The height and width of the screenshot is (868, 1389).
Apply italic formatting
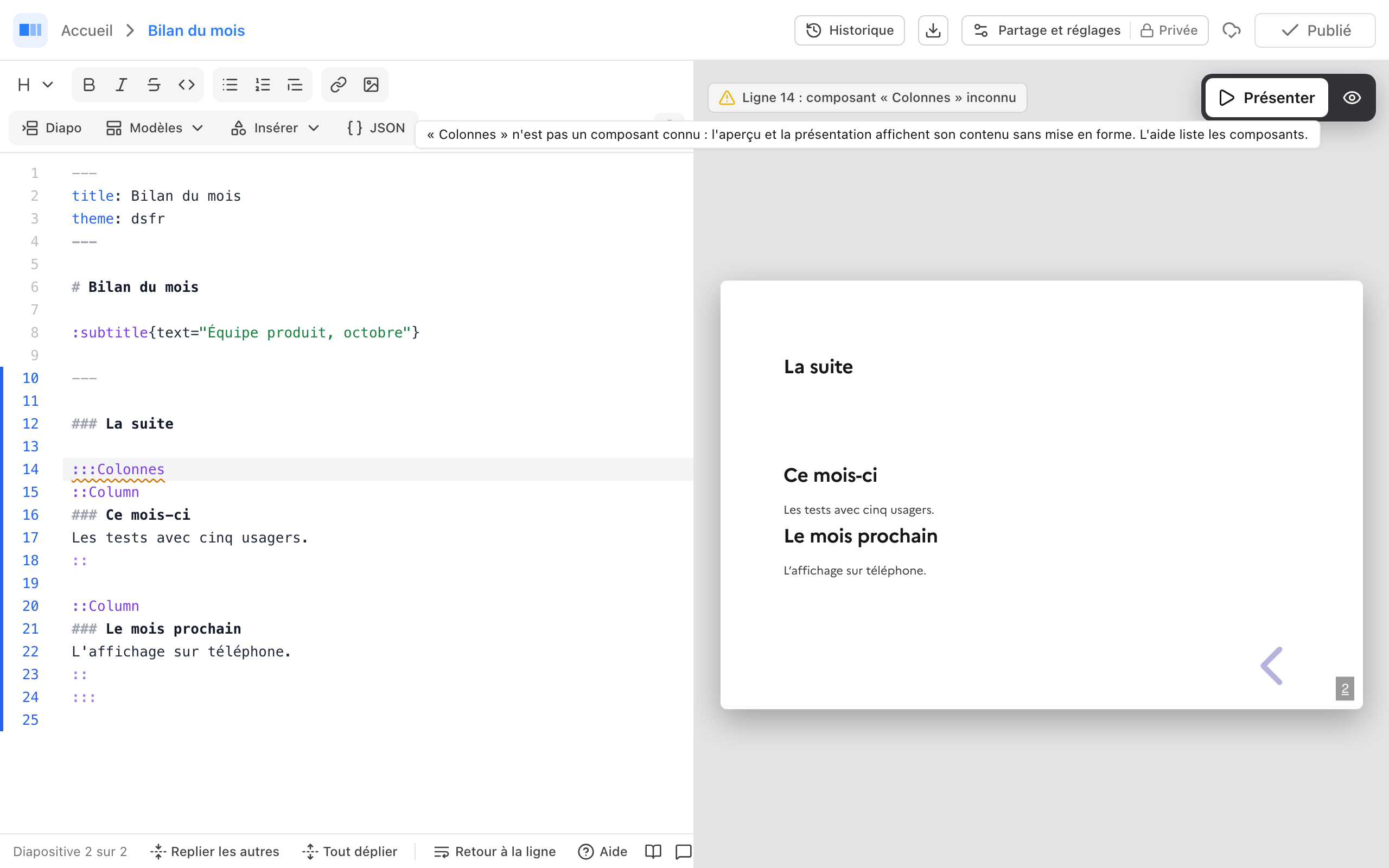pyautogui.click(x=121, y=85)
